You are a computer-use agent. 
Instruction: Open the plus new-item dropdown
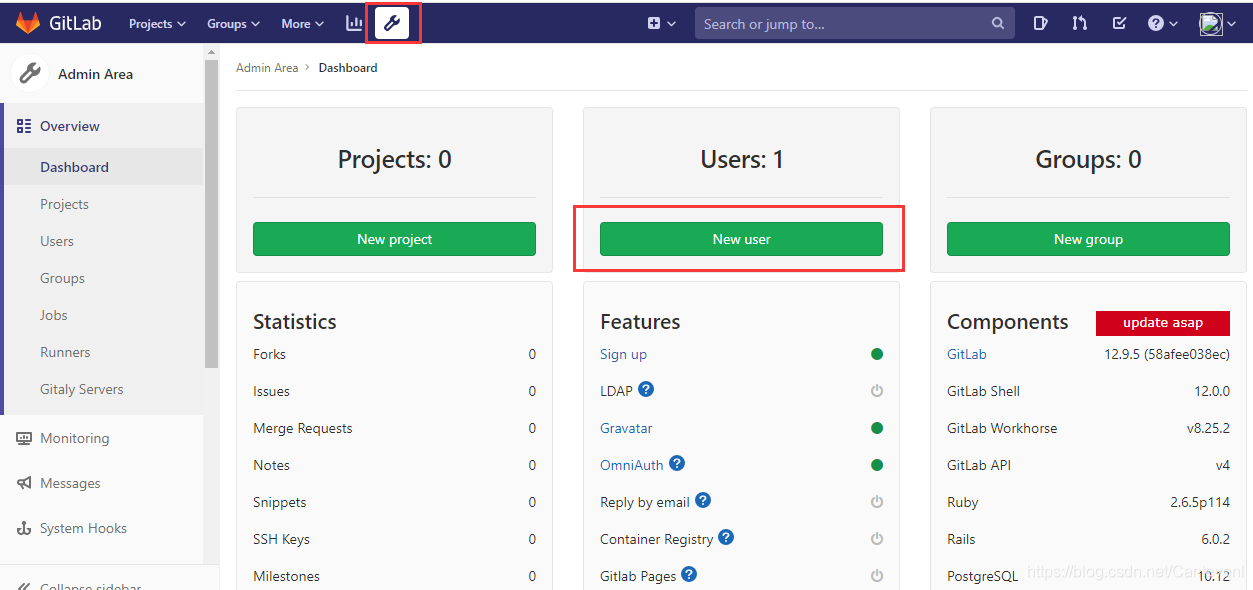click(x=662, y=23)
